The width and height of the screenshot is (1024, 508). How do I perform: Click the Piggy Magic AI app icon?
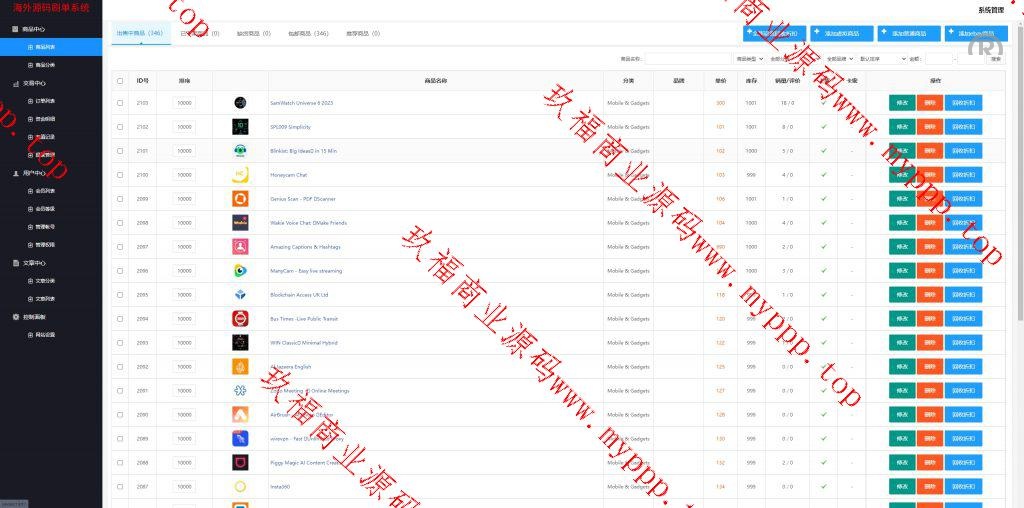point(240,463)
